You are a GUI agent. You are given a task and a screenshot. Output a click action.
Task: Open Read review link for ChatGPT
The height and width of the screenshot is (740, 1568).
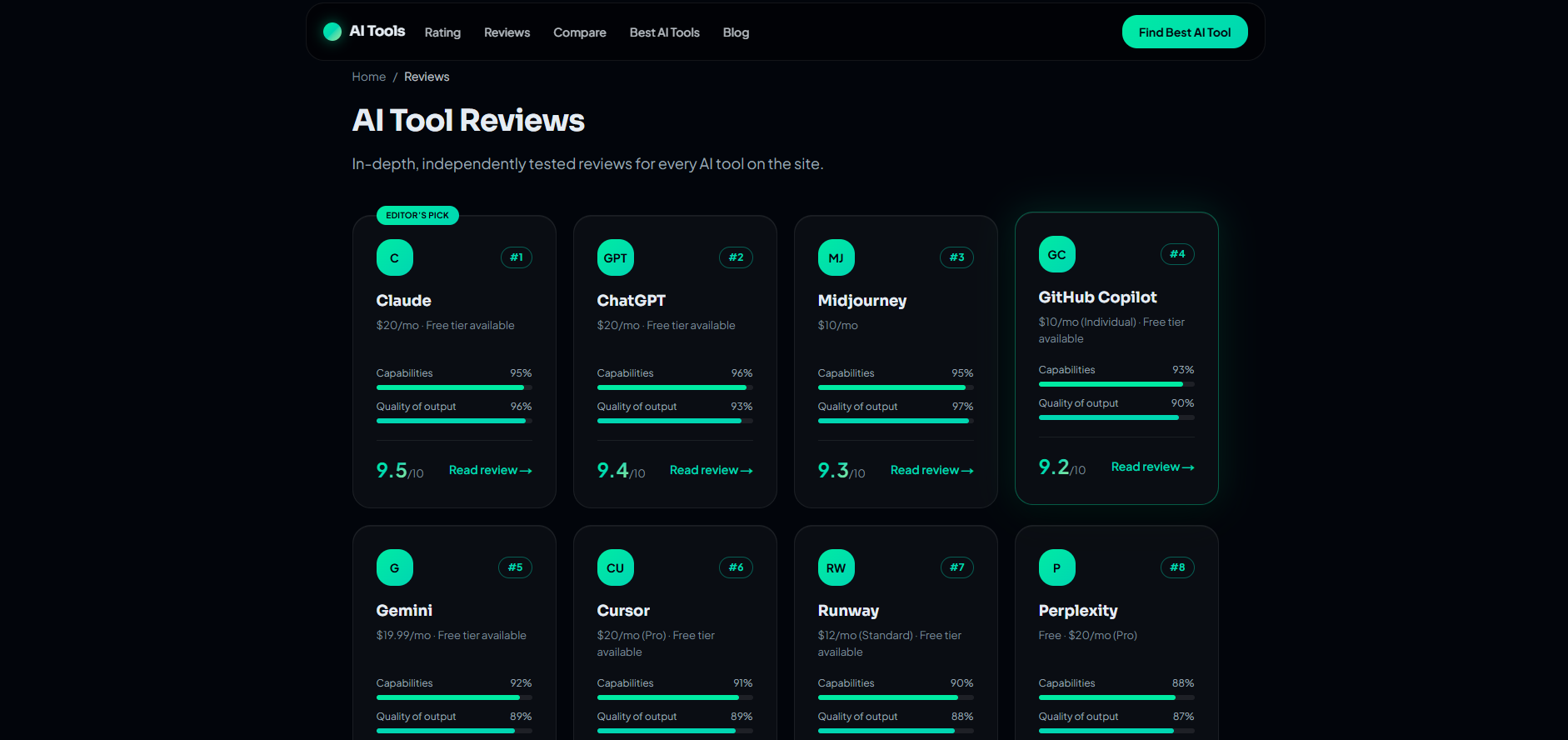pos(712,470)
